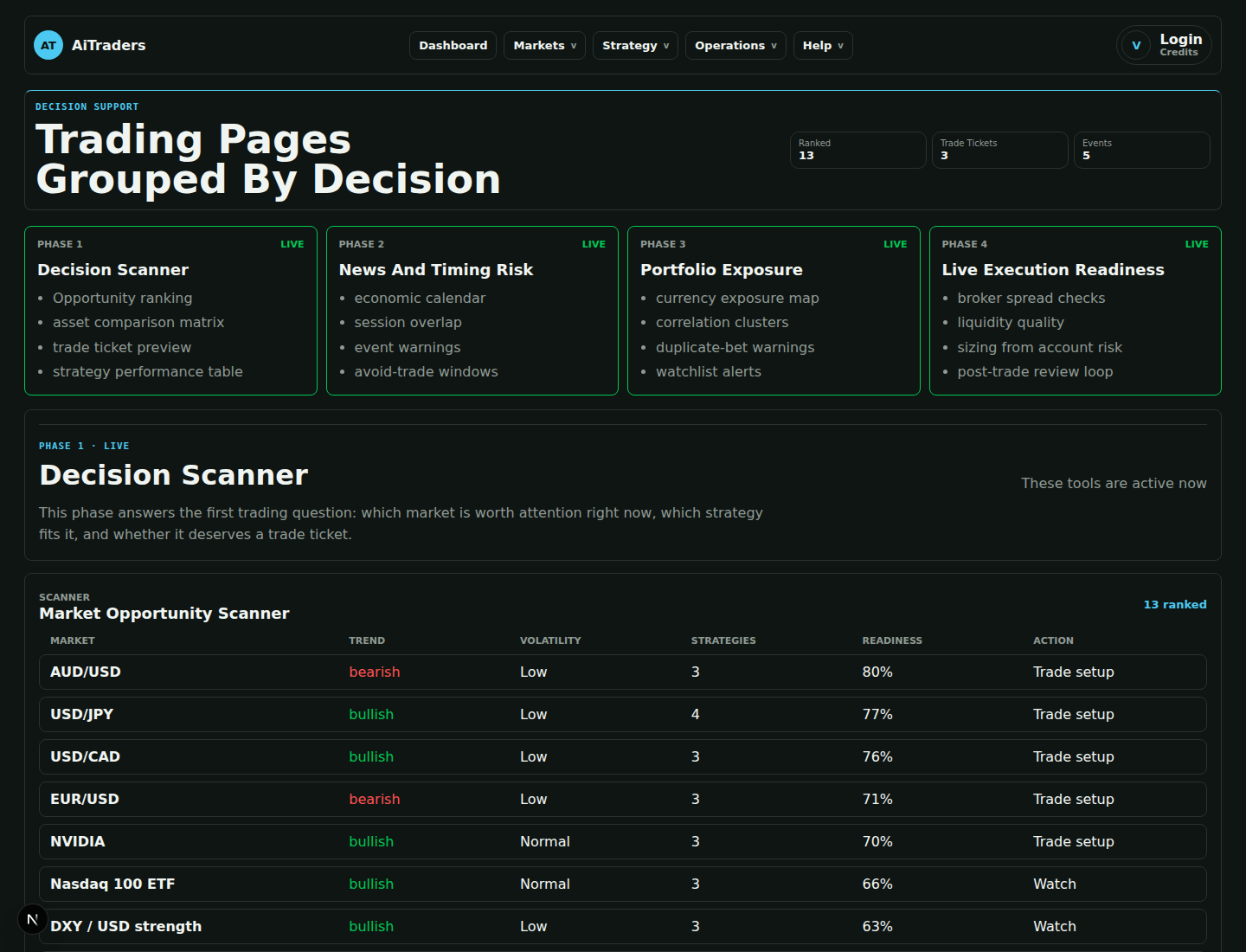Click 'broker spread checks' item
The height and width of the screenshot is (952, 1246).
tap(1031, 298)
